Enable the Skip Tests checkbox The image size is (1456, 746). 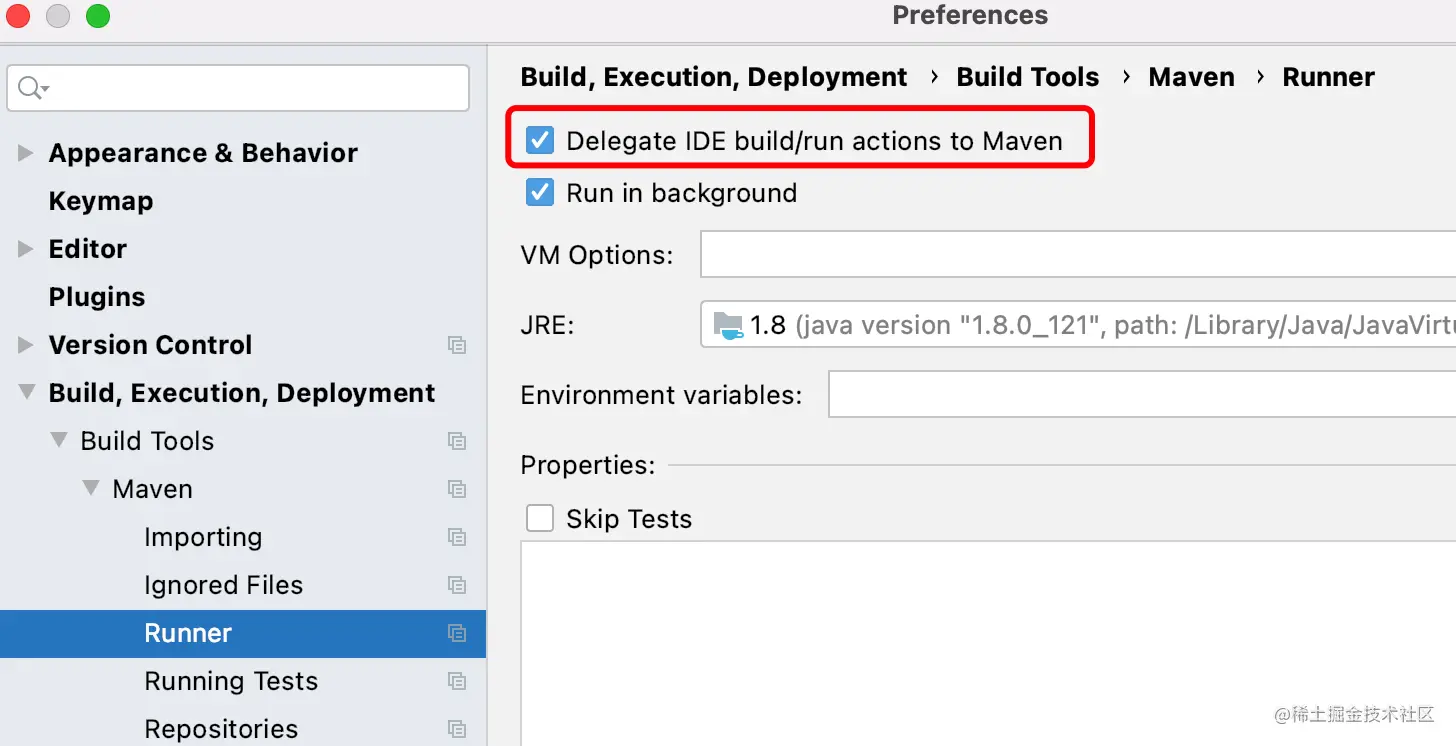pos(540,518)
